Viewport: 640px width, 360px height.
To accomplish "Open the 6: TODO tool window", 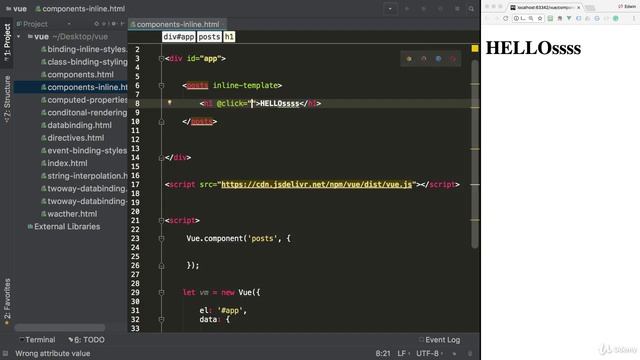I will [87, 340].
